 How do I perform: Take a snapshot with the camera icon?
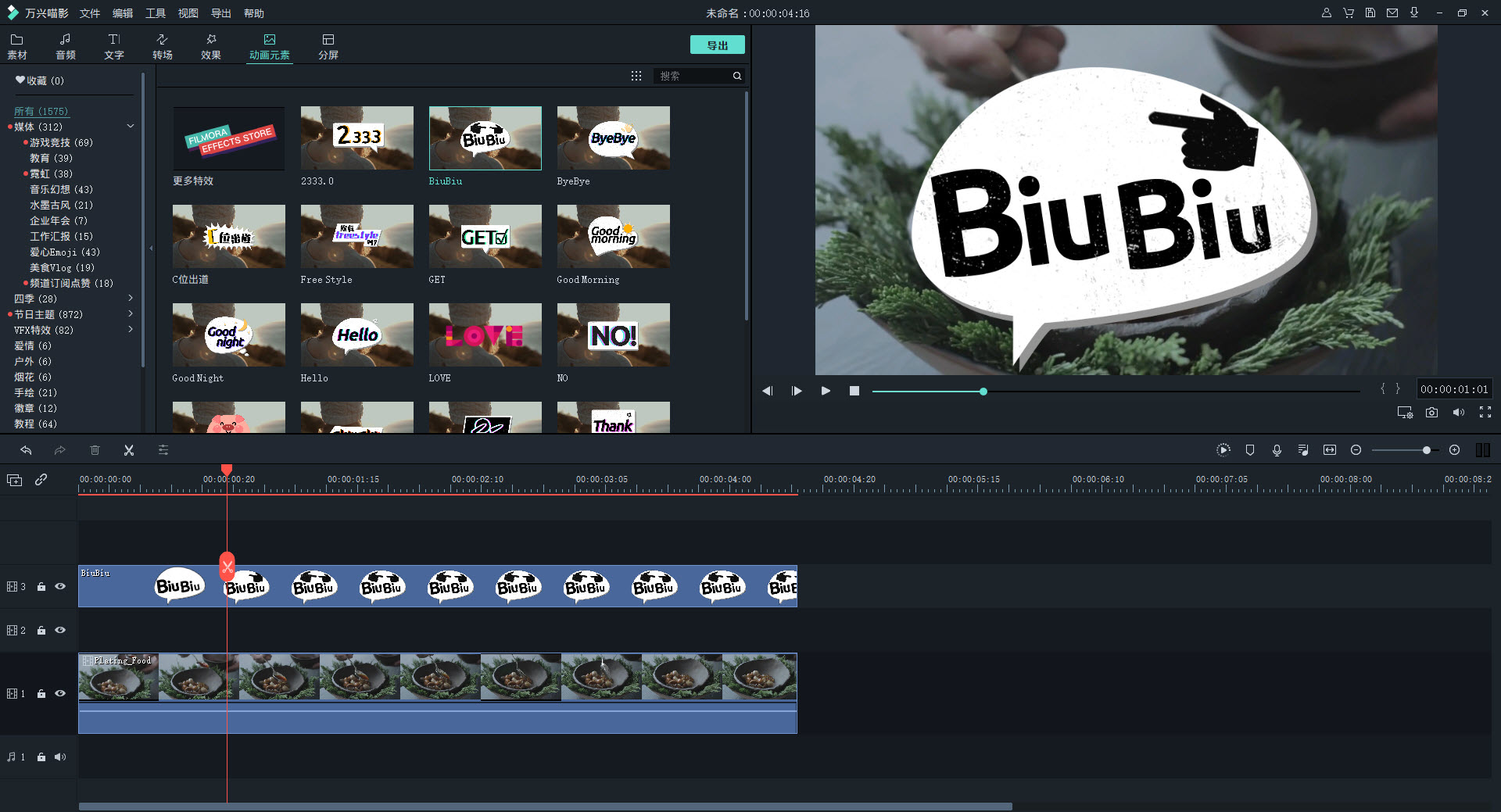tap(1431, 413)
